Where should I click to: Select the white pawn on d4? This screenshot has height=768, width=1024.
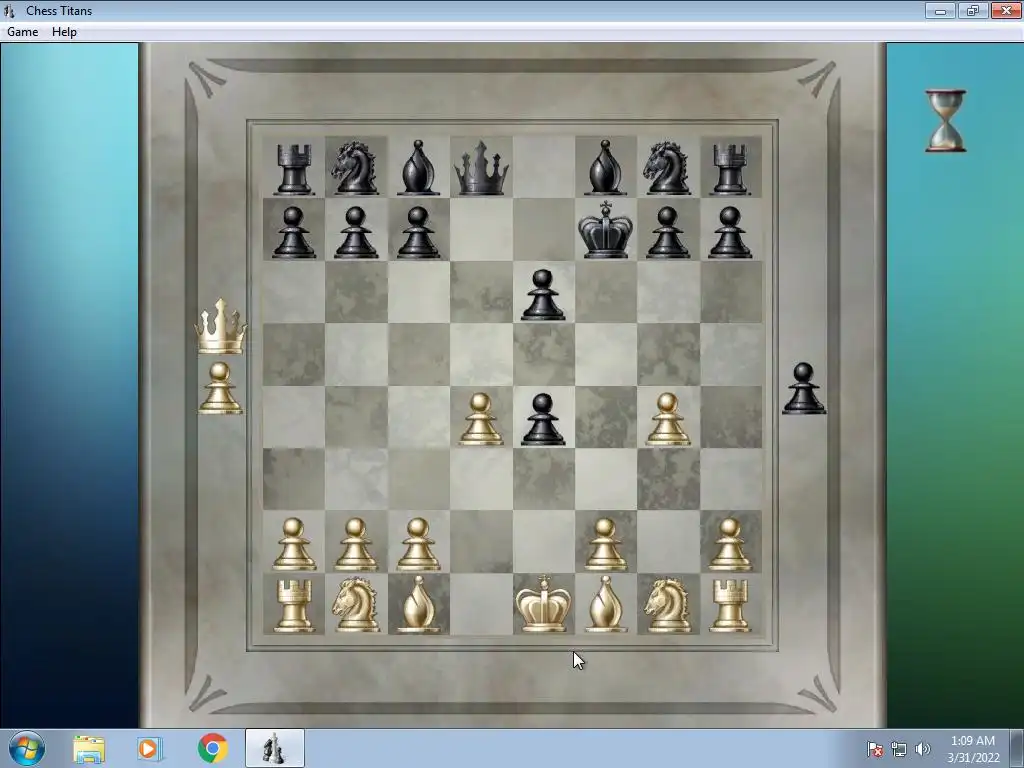point(481,419)
